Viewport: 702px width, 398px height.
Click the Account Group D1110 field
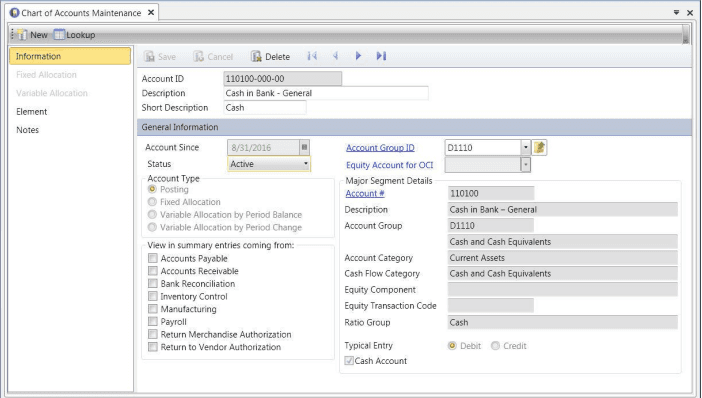[491, 226]
